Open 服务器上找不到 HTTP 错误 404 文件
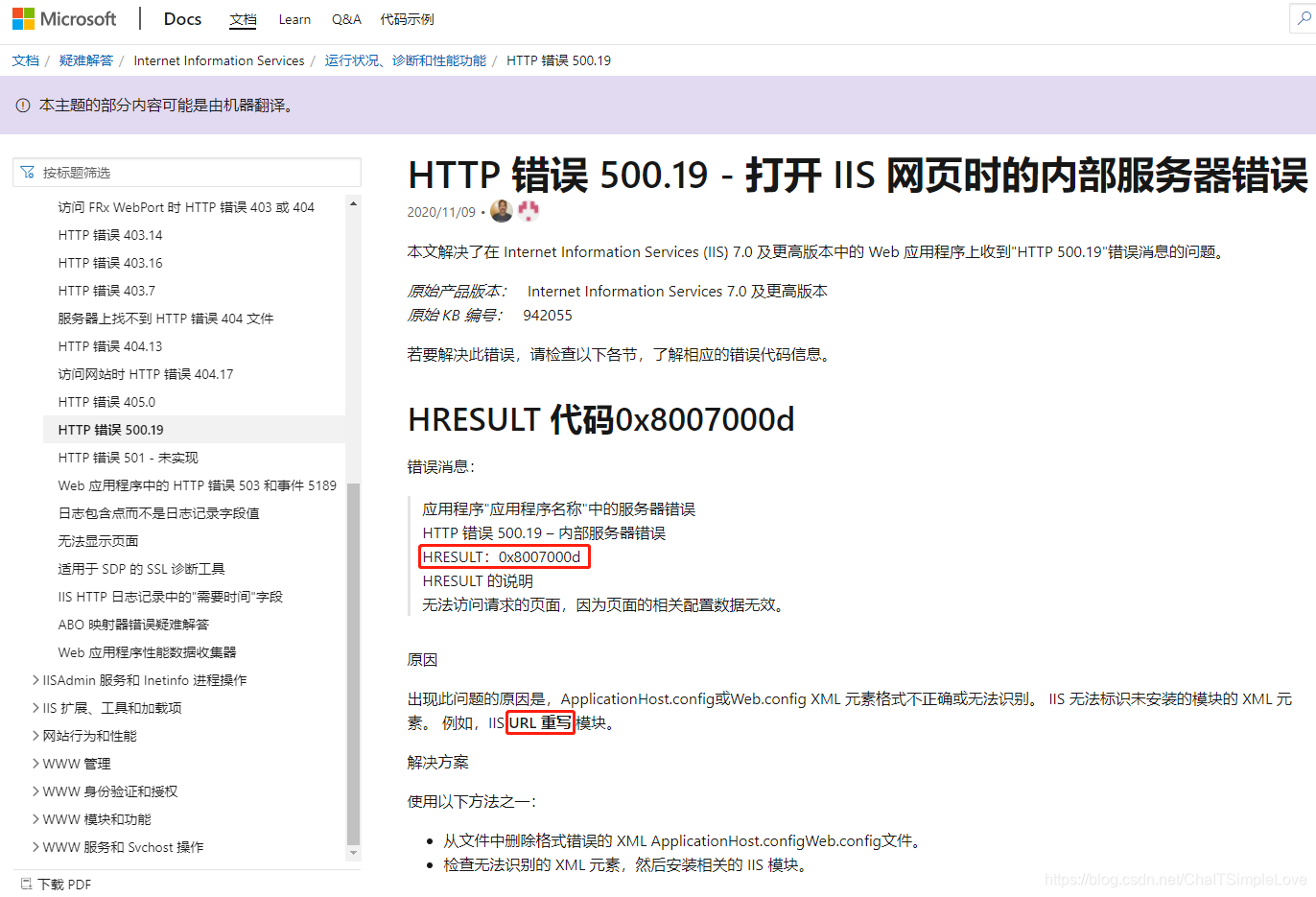Viewport: 1316px width, 897px height. click(x=166, y=319)
